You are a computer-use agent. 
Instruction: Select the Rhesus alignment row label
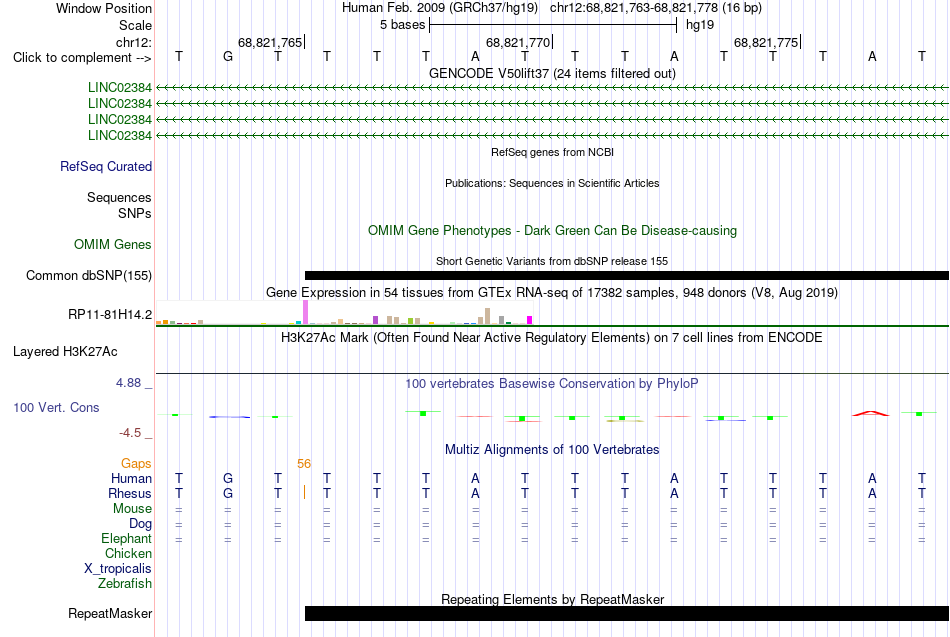(x=130, y=493)
